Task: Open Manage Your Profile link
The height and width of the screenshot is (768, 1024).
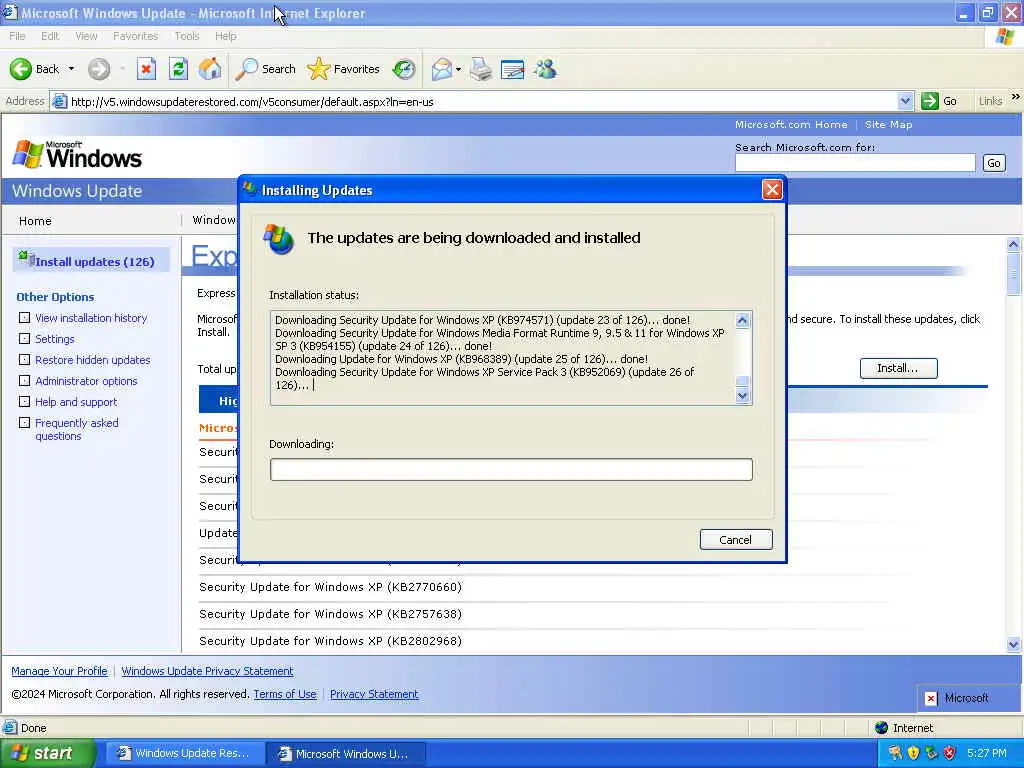Action: (x=59, y=671)
